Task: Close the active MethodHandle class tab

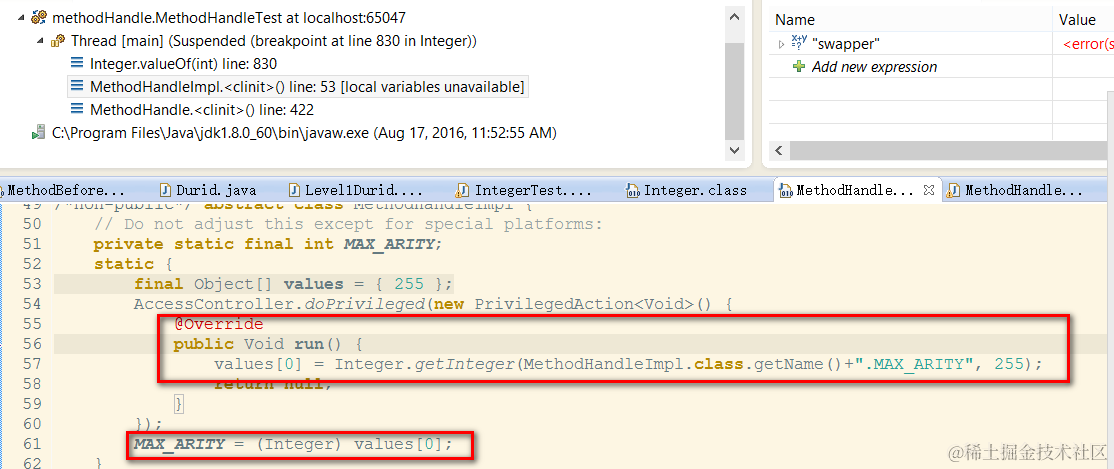Action: pos(928,190)
